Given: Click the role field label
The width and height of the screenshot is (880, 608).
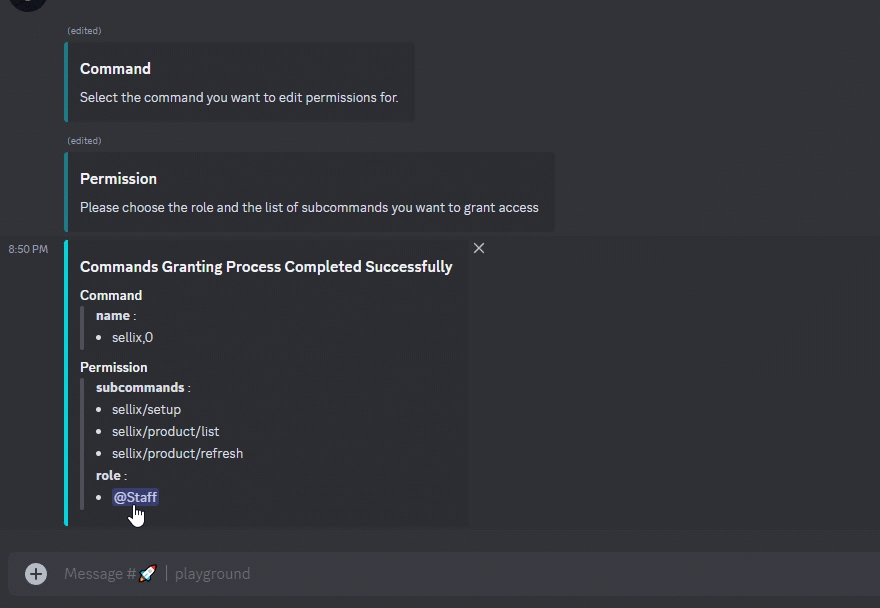Looking at the screenshot, I should 108,475.
